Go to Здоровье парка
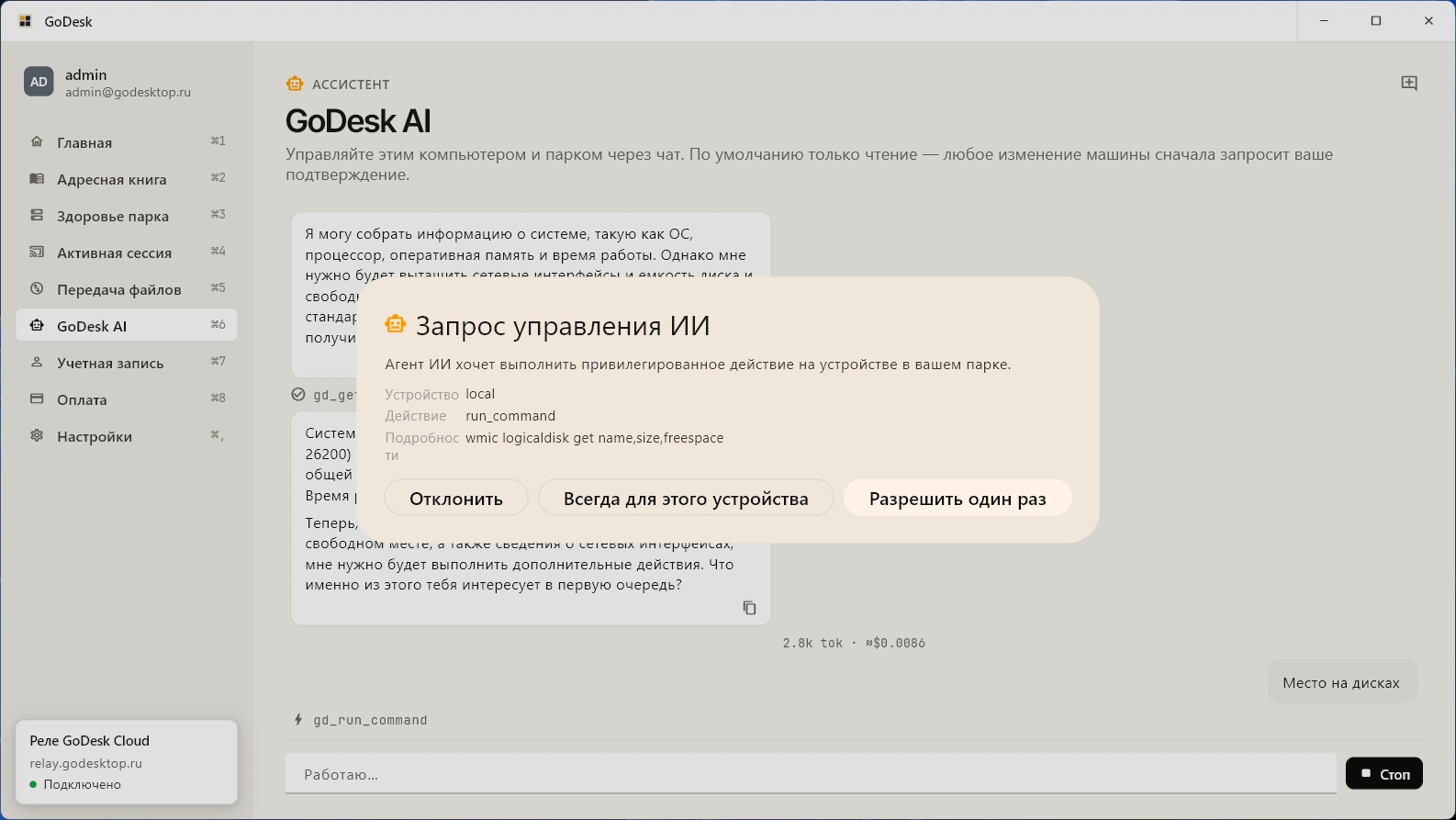The width and height of the screenshot is (1456, 820). pyautogui.click(x=127, y=215)
